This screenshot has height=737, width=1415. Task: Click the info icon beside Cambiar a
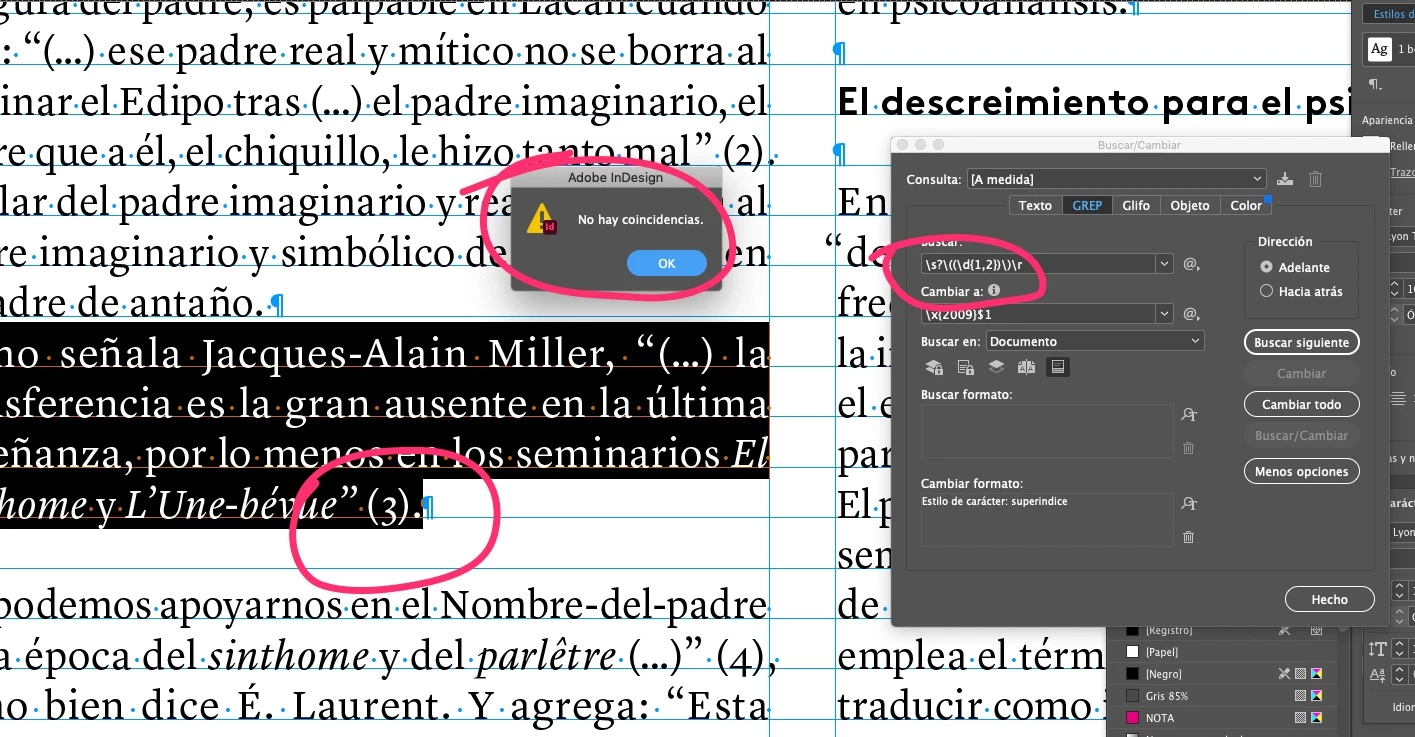click(994, 291)
